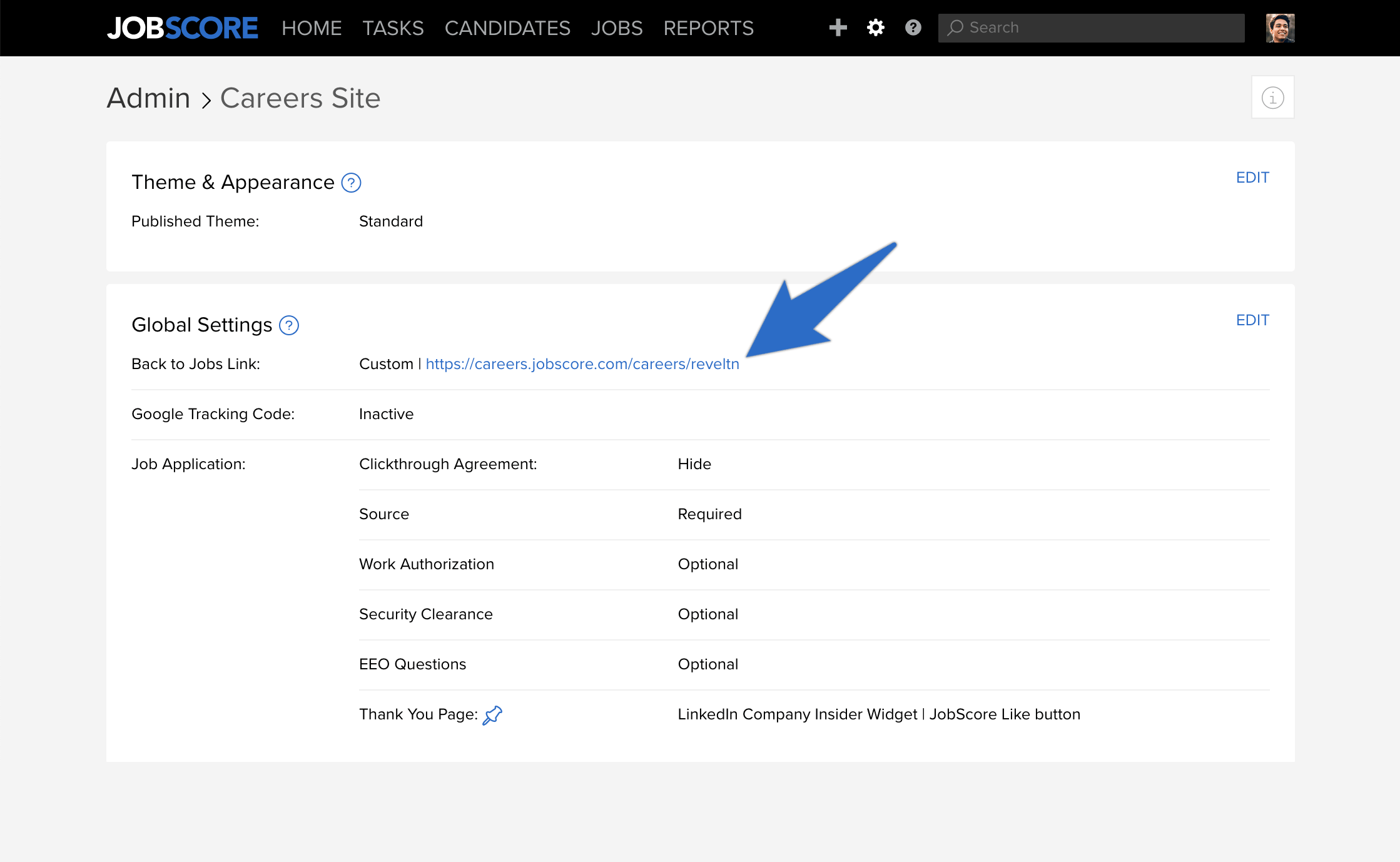
Task: Open the REPORTS menu
Action: [708, 28]
